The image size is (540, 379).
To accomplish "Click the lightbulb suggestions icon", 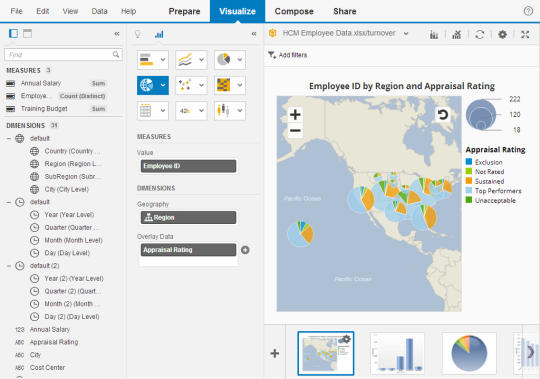I will (x=138, y=34).
